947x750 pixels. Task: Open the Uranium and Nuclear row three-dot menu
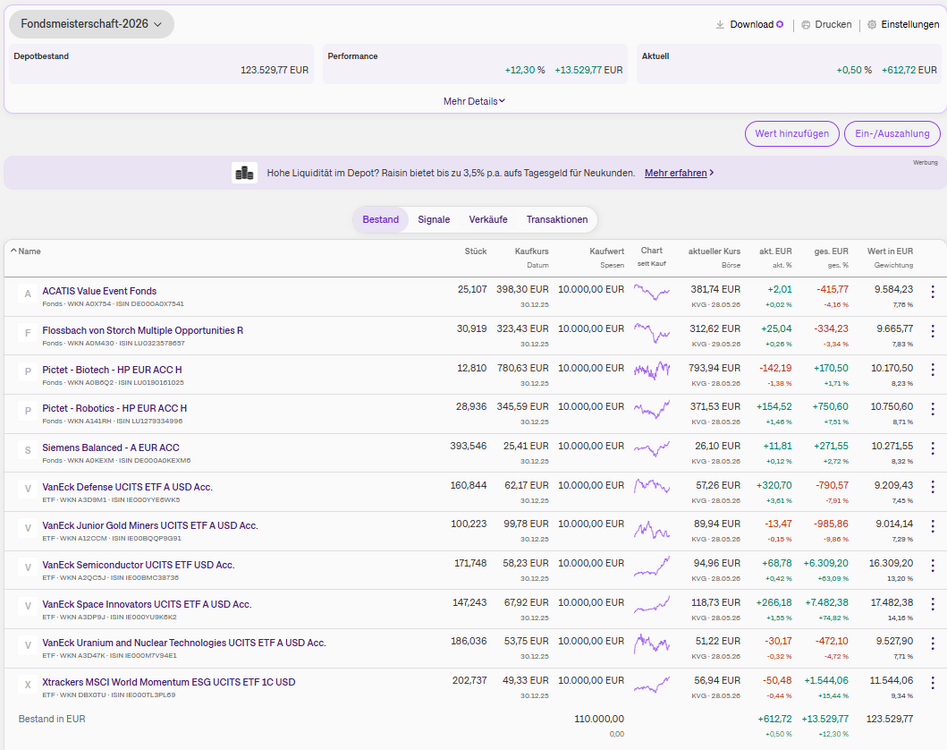pyautogui.click(x=933, y=644)
